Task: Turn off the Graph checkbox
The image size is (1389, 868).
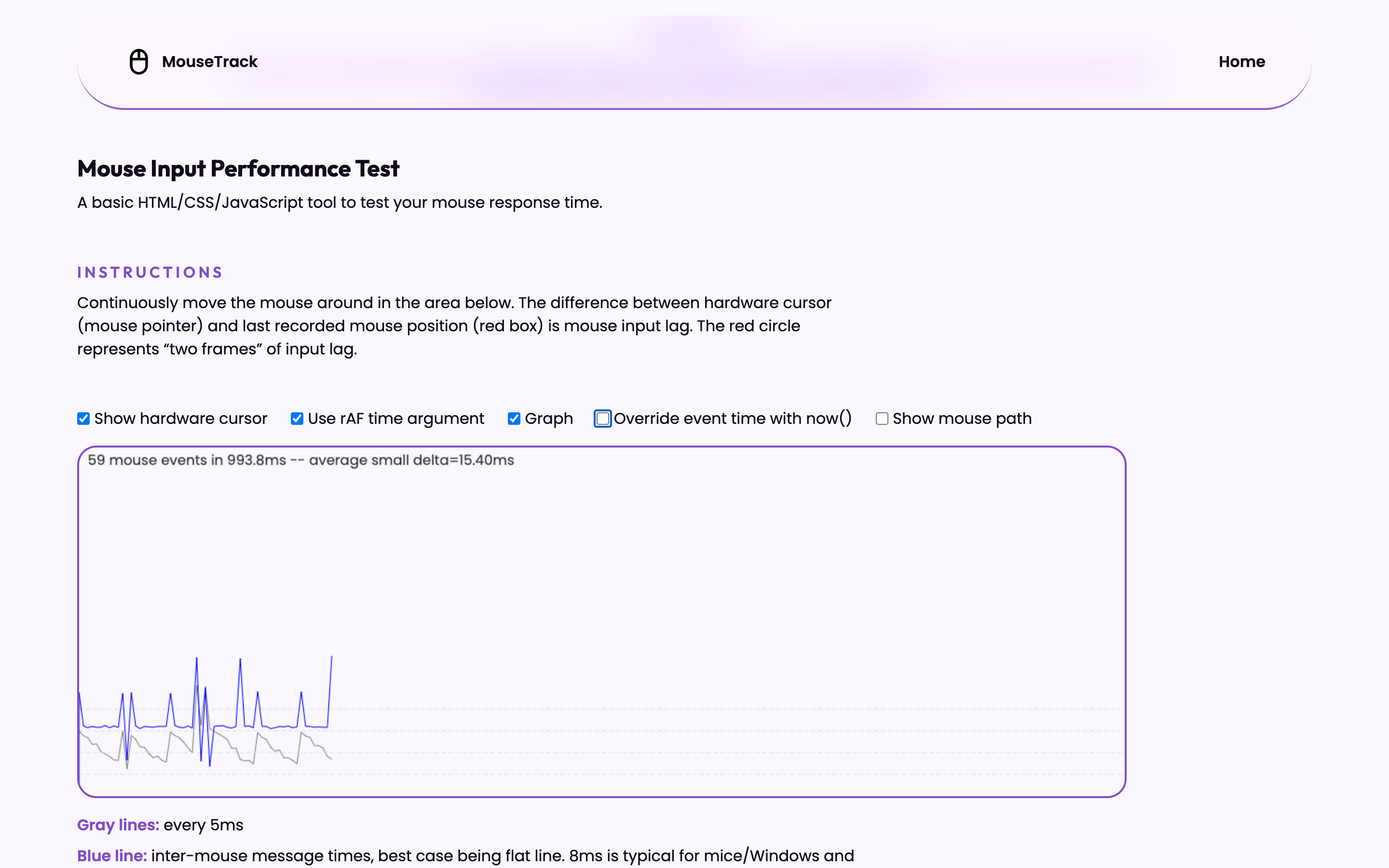Action: 514,419
